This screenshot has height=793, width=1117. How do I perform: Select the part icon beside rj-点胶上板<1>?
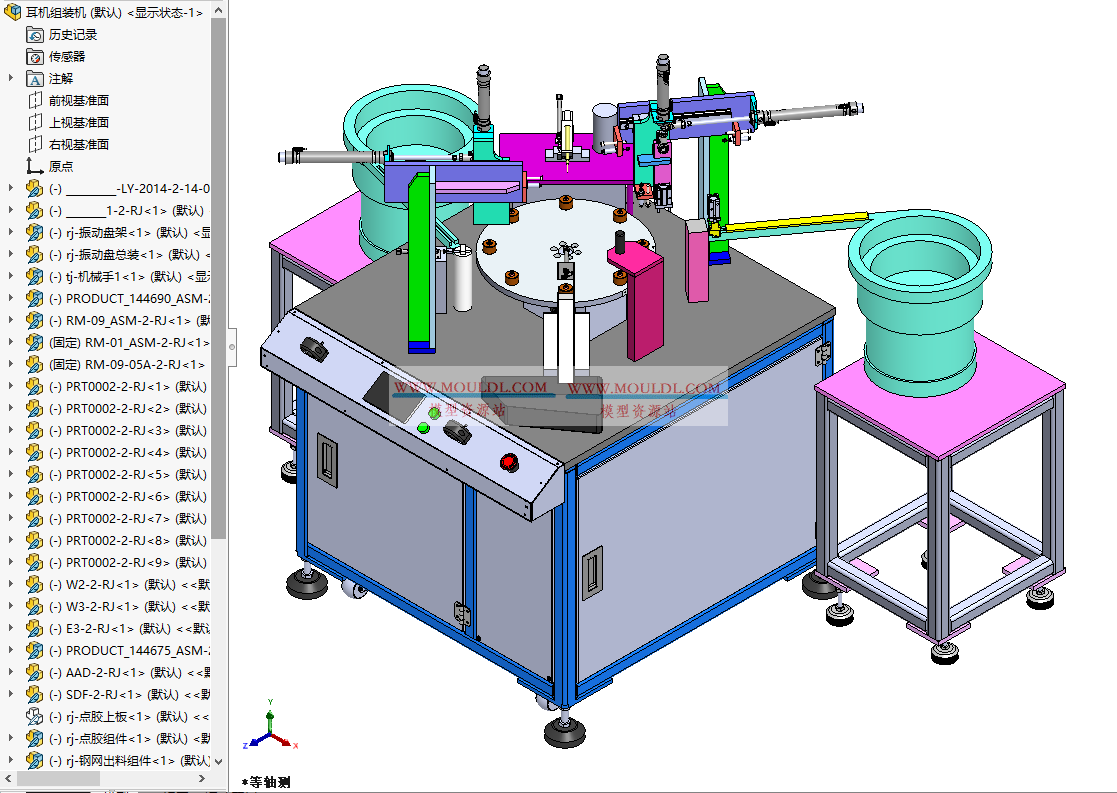coord(32,716)
